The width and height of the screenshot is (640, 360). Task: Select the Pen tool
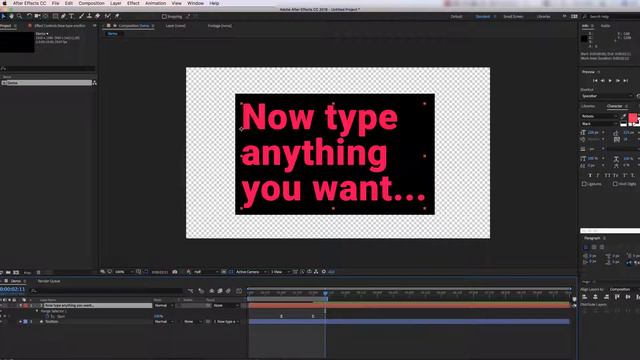63,16
